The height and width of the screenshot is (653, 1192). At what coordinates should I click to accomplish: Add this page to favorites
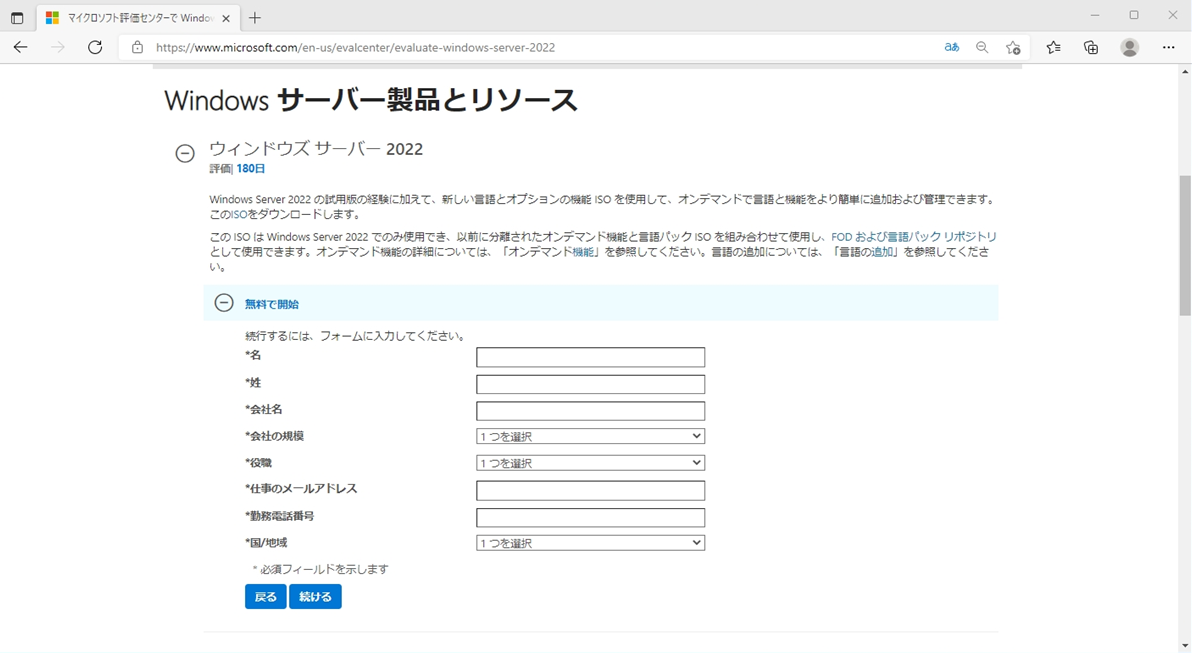(1013, 47)
